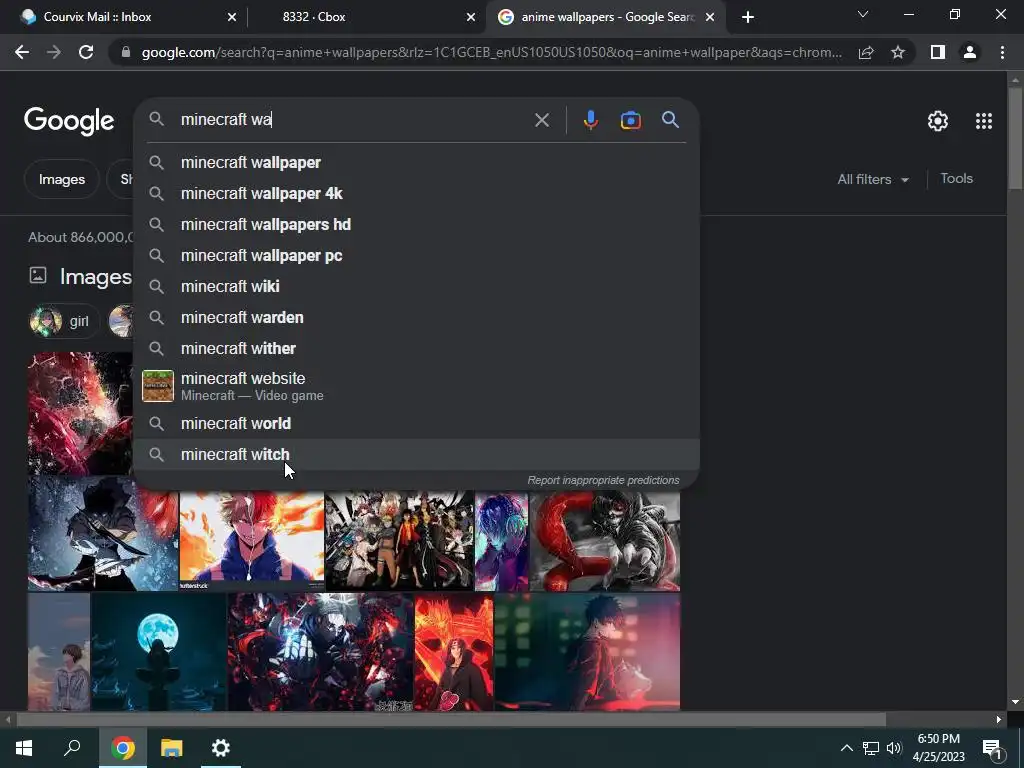Viewport: 1024px width, 768px height.
Task: Click the Images section heading
Action: (x=95, y=277)
